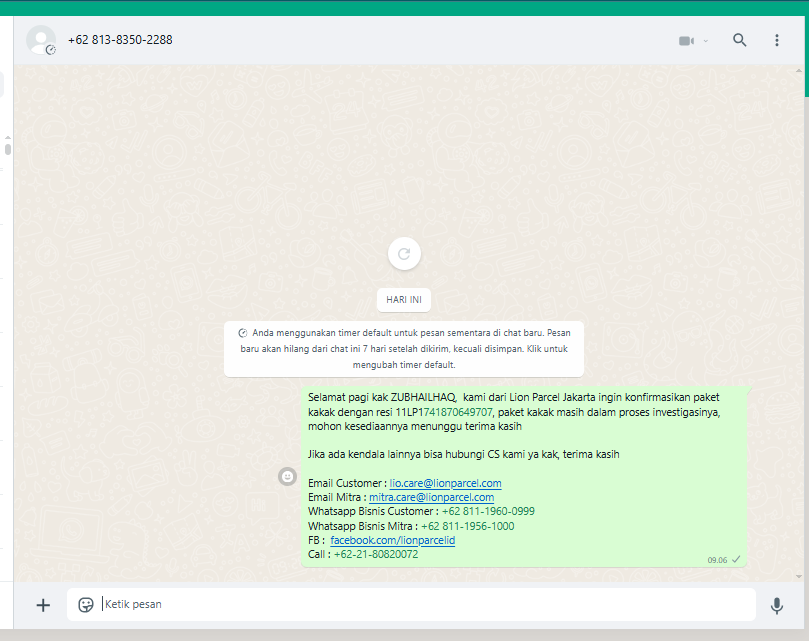Open the emoji and sticker picker
809x641 pixels.
pyautogui.click(x=86, y=604)
